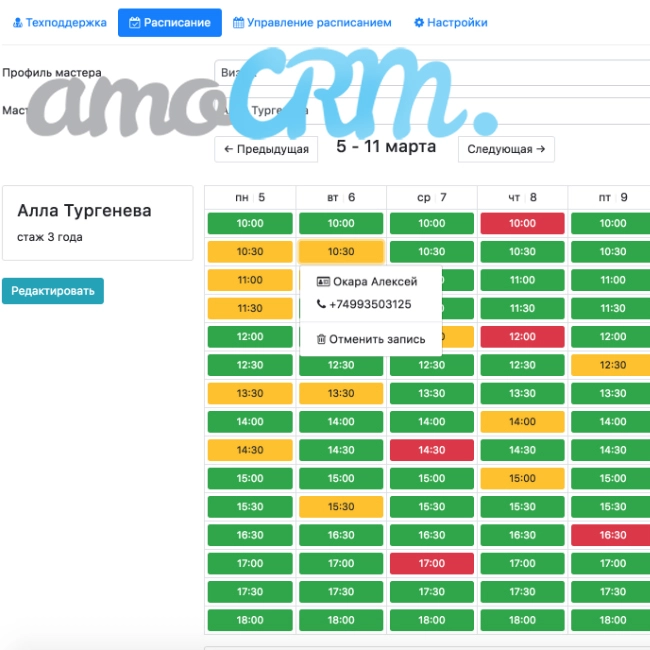Select Monday 12:00 green slot

coord(250,337)
